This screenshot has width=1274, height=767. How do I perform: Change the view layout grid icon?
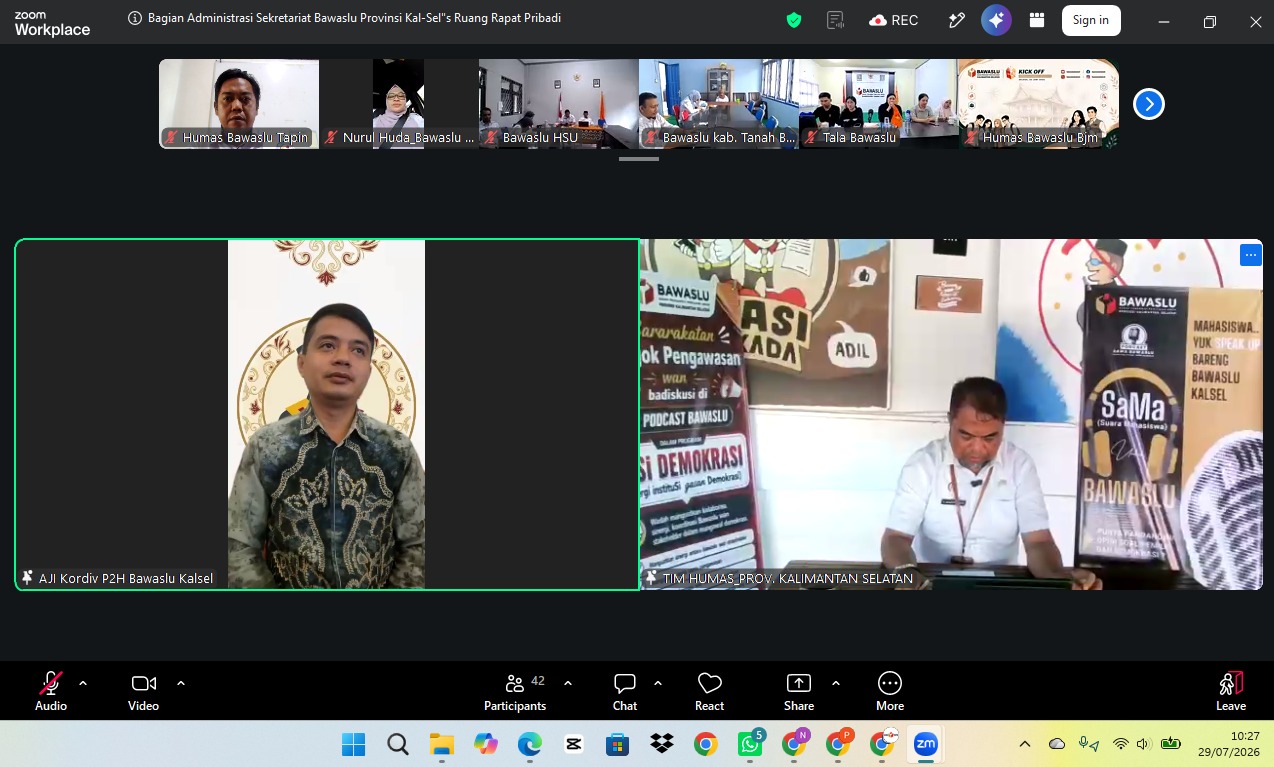(1037, 20)
